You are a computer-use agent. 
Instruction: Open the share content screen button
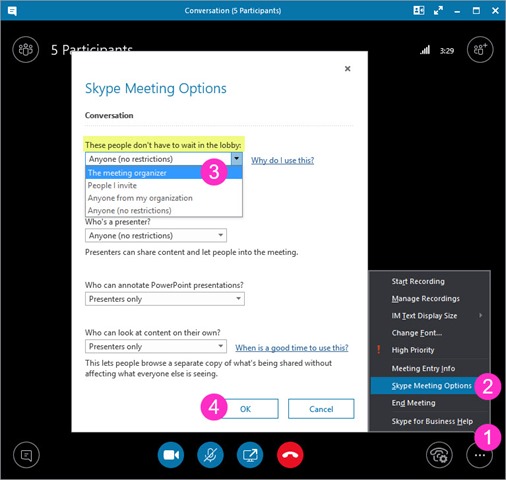point(250,455)
